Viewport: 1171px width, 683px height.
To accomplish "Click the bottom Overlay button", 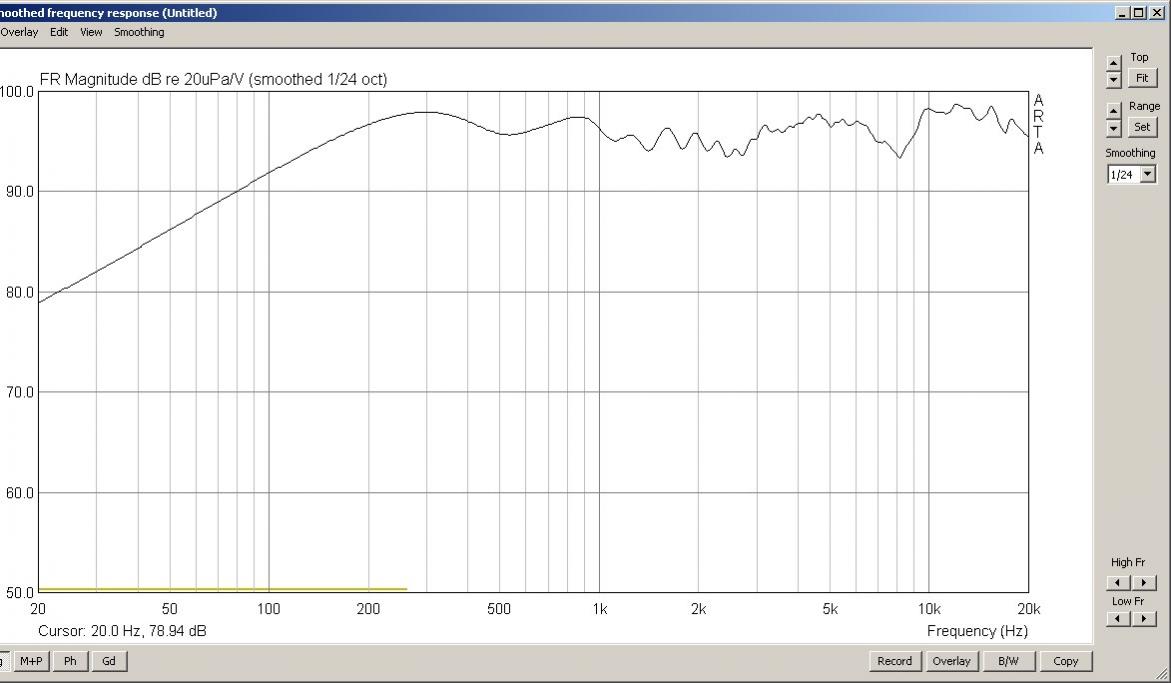I will (951, 661).
